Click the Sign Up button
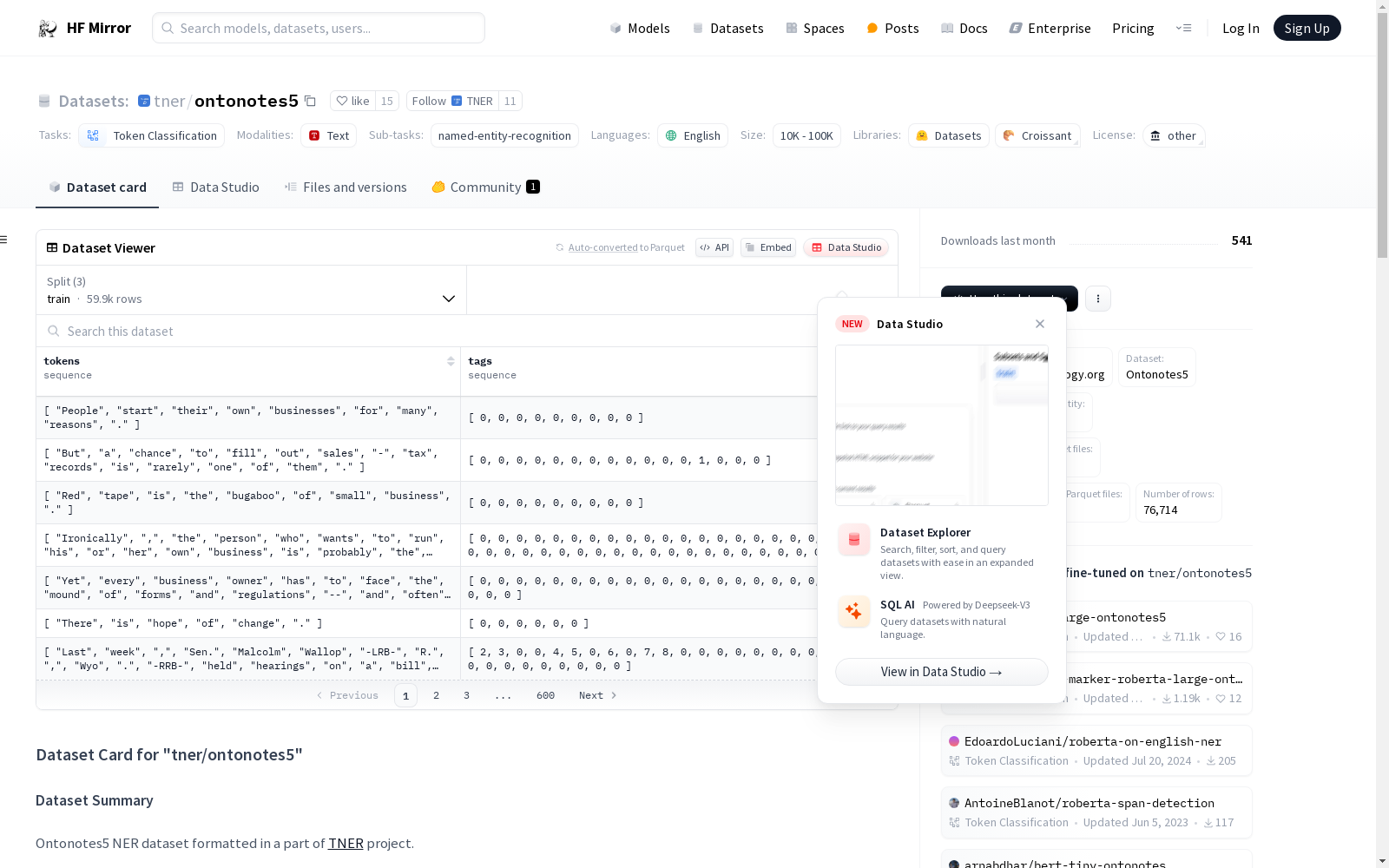Viewport: 1389px width, 868px height. tap(1307, 28)
